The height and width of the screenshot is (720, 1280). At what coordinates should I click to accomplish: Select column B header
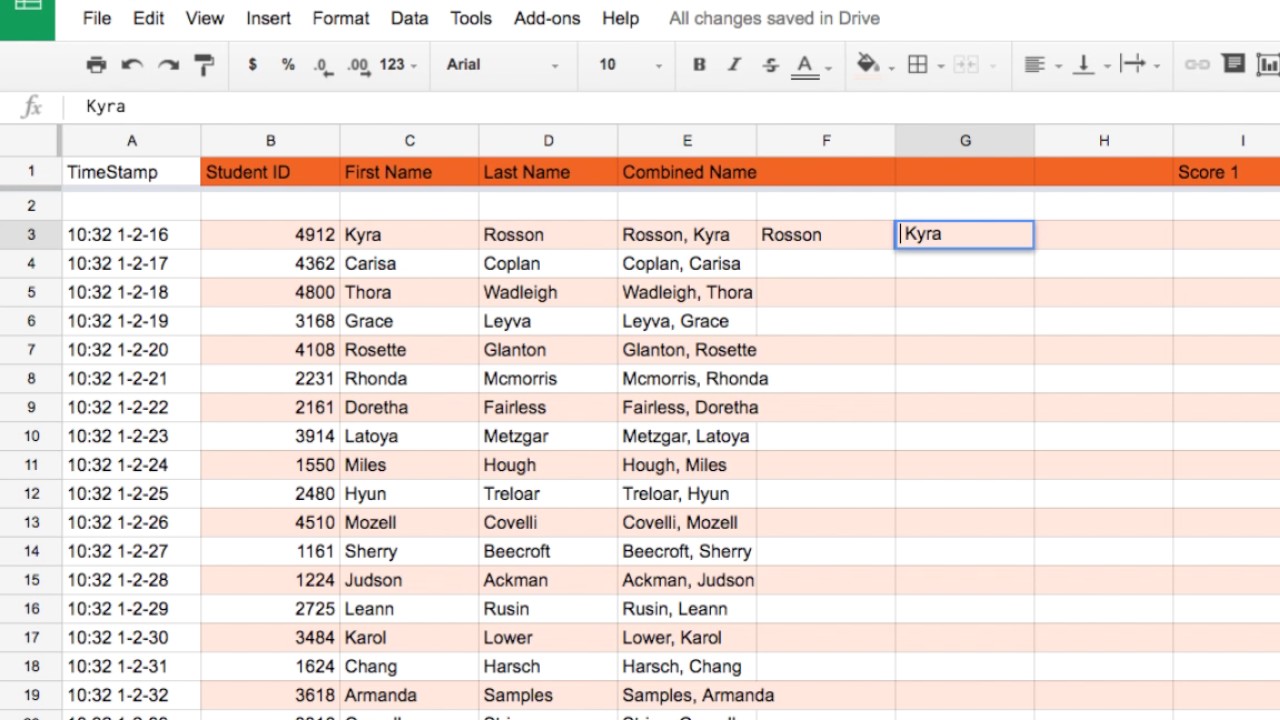click(x=270, y=141)
